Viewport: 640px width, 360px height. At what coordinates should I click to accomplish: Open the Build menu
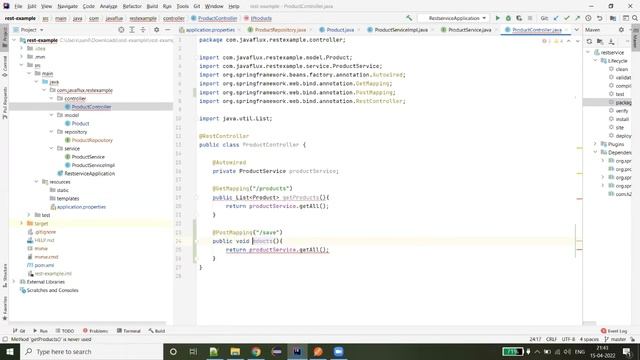coord(152,6)
